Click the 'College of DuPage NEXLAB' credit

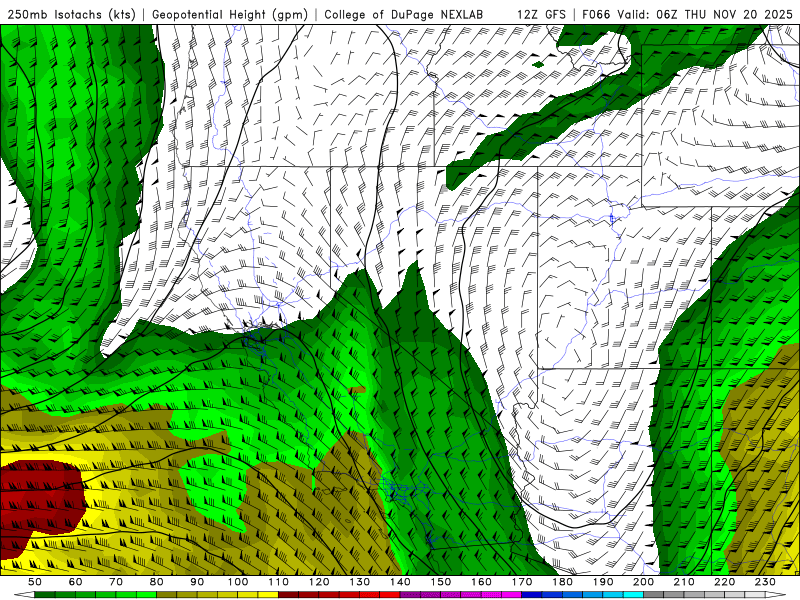403,15
